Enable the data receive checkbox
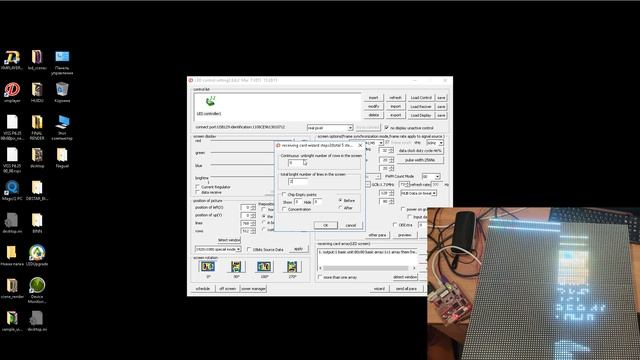 click(x=198, y=192)
